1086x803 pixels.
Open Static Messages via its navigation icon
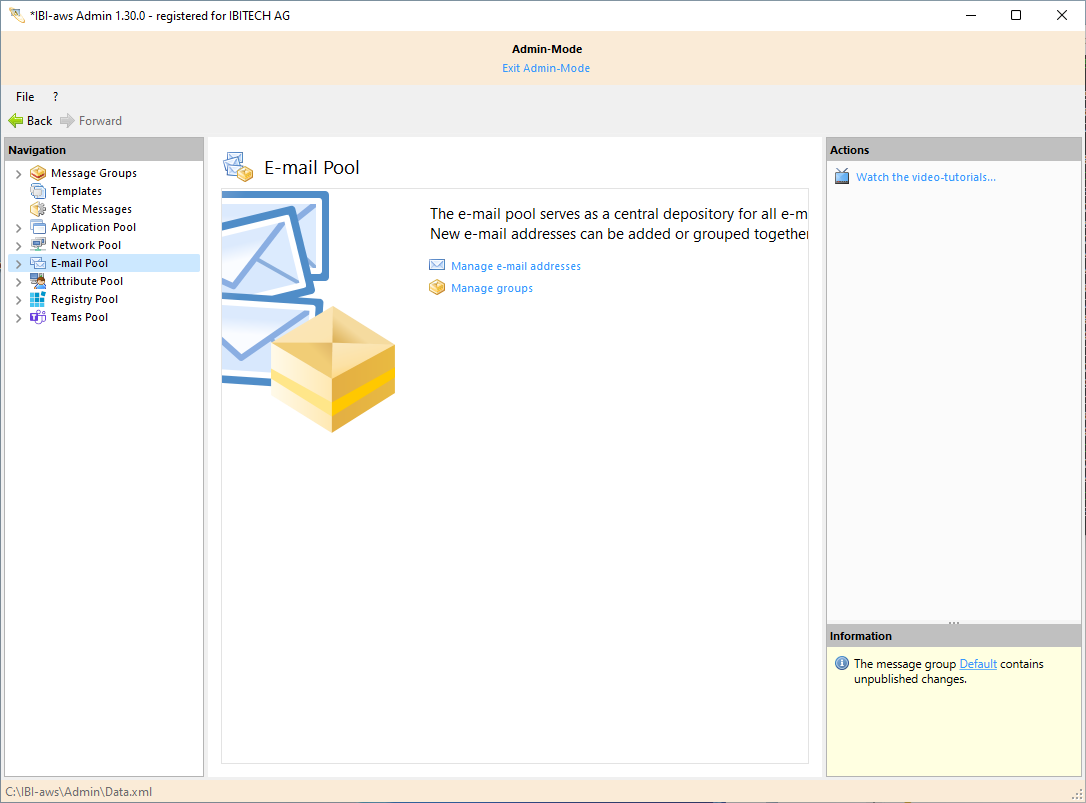(37, 208)
